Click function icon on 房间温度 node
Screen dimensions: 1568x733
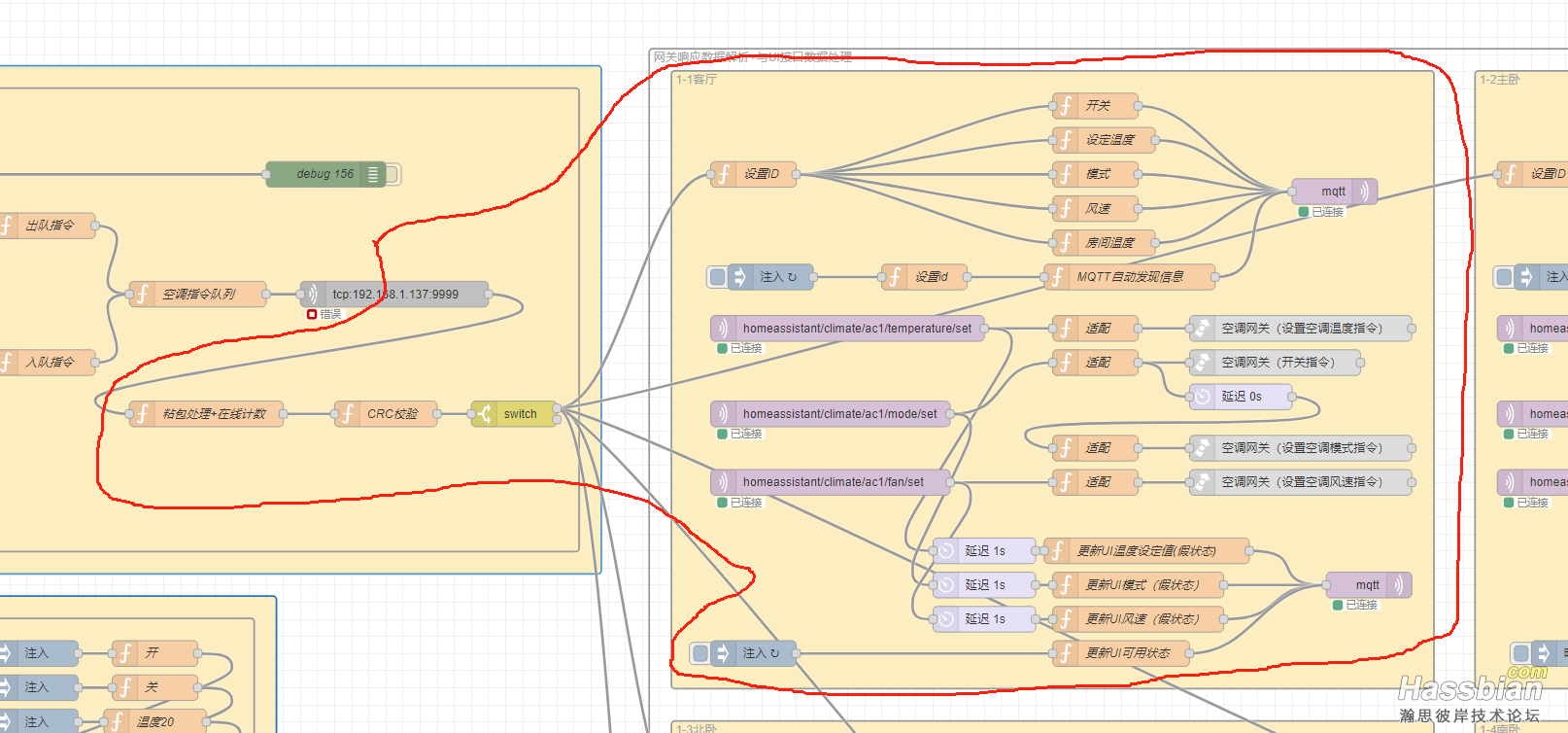point(1066,242)
